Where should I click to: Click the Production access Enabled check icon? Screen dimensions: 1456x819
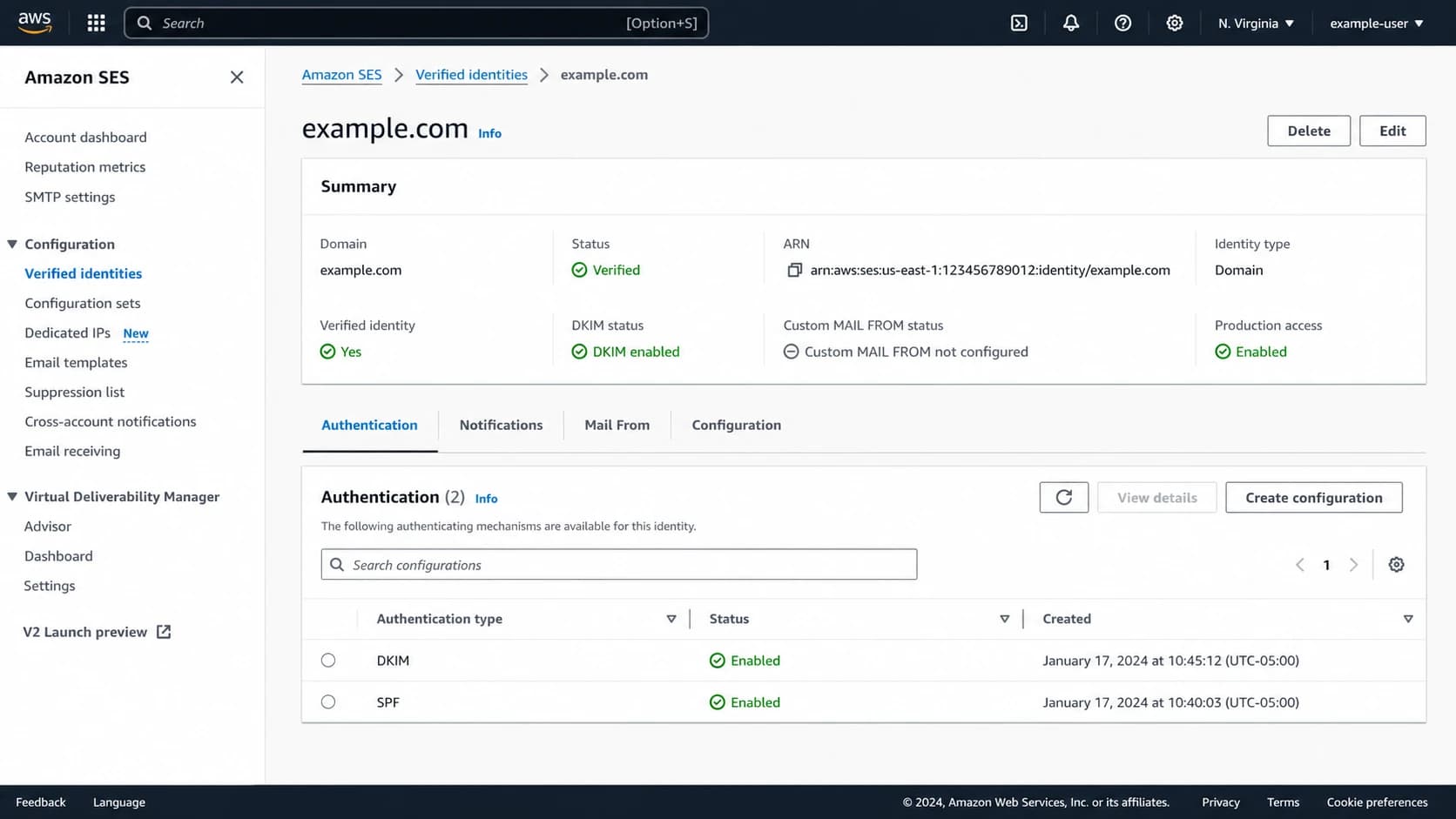point(1223,352)
